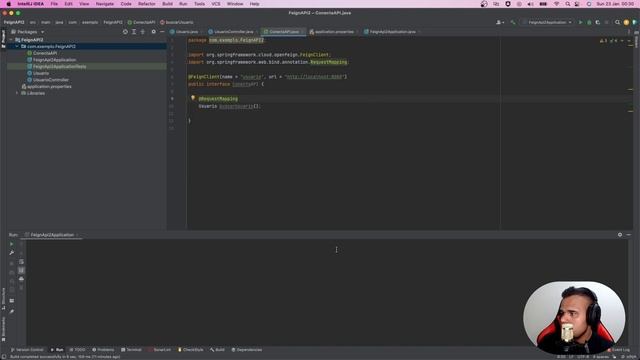This screenshot has width=640, height=360.
Task: Click the print icon in Run console
Action: click(22, 279)
